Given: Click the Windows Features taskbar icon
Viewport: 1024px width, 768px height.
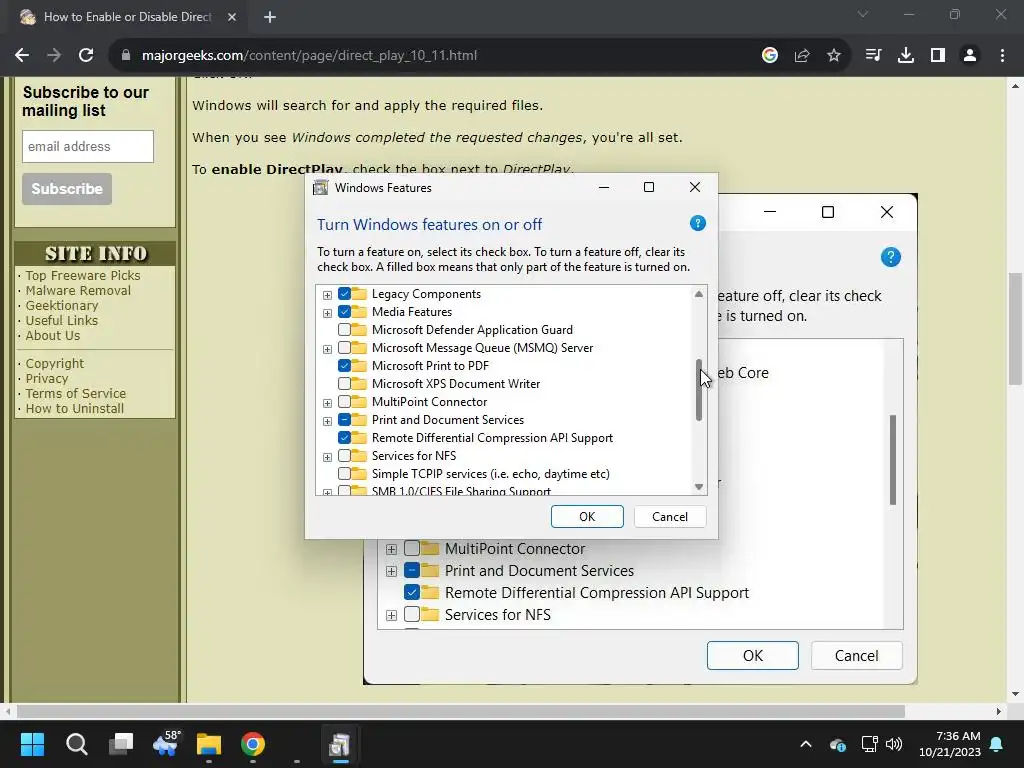Looking at the screenshot, I should coord(340,744).
